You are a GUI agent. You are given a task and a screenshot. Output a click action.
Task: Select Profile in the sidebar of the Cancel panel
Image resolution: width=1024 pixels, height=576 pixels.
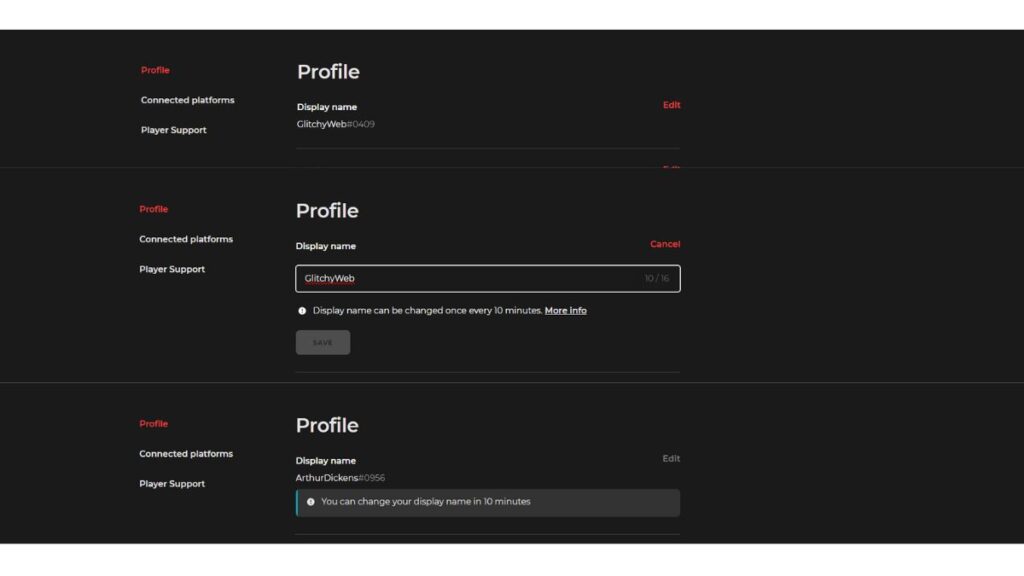click(153, 209)
